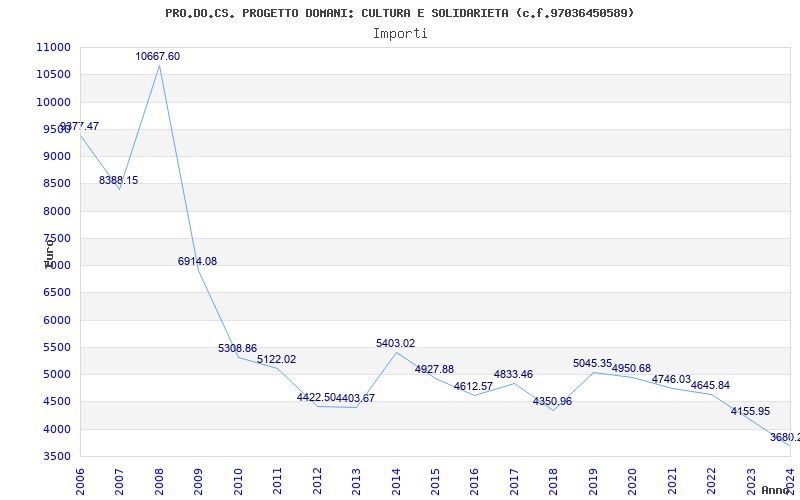Image resolution: width=800 pixels, height=500 pixels.
Task: Select the 9377.47 data label
Action: [80, 127]
